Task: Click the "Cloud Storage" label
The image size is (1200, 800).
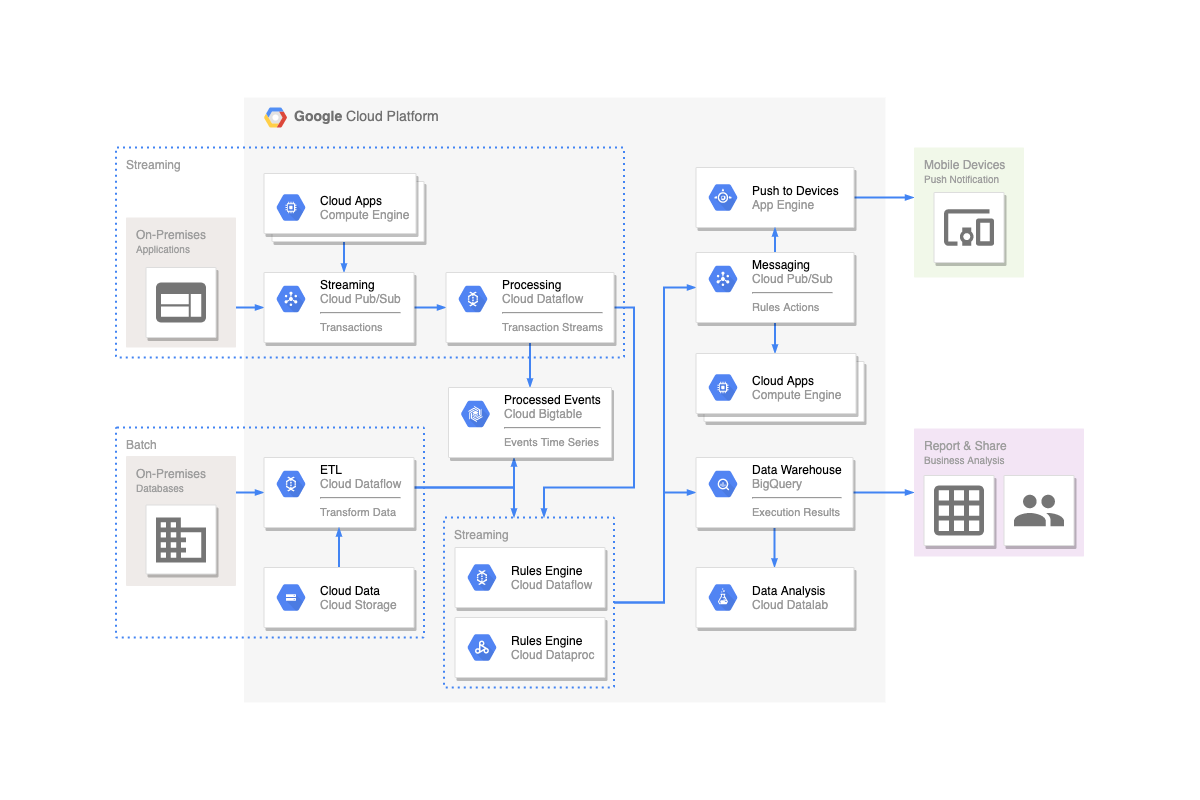Action: click(358, 605)
